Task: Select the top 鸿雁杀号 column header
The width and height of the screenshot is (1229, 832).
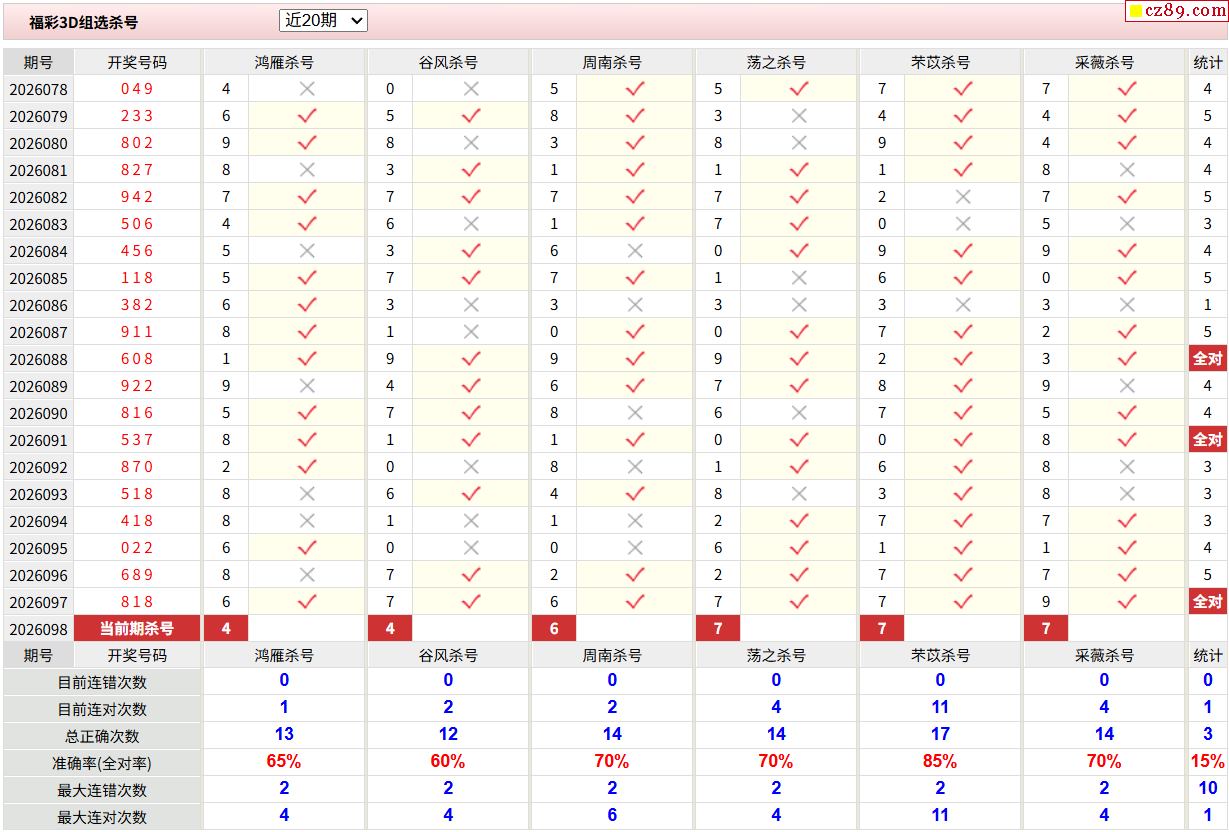Action: click(285, 62)
